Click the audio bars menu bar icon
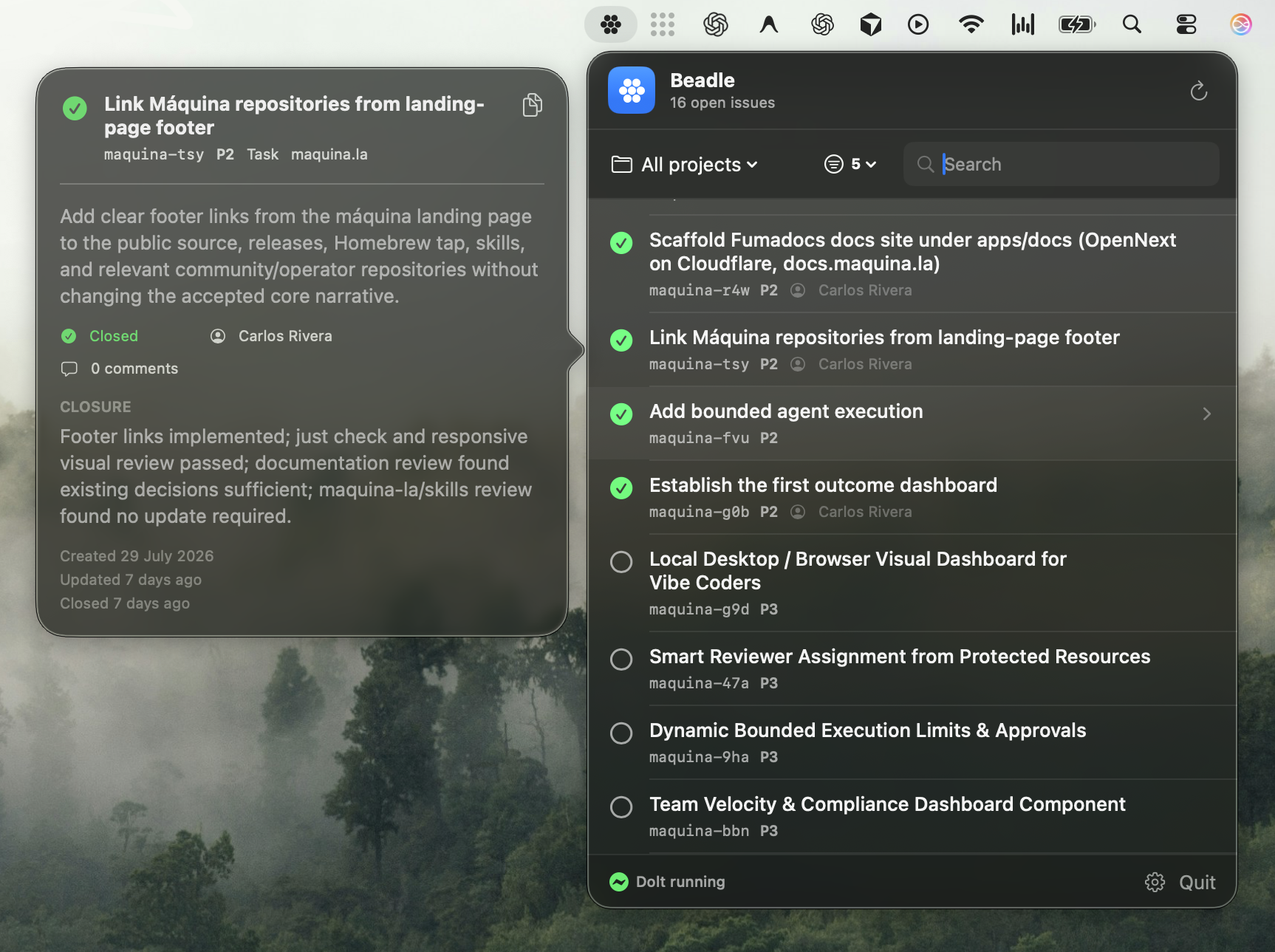Viewport: 1275px width, 952px height. tap(1023, 24)
